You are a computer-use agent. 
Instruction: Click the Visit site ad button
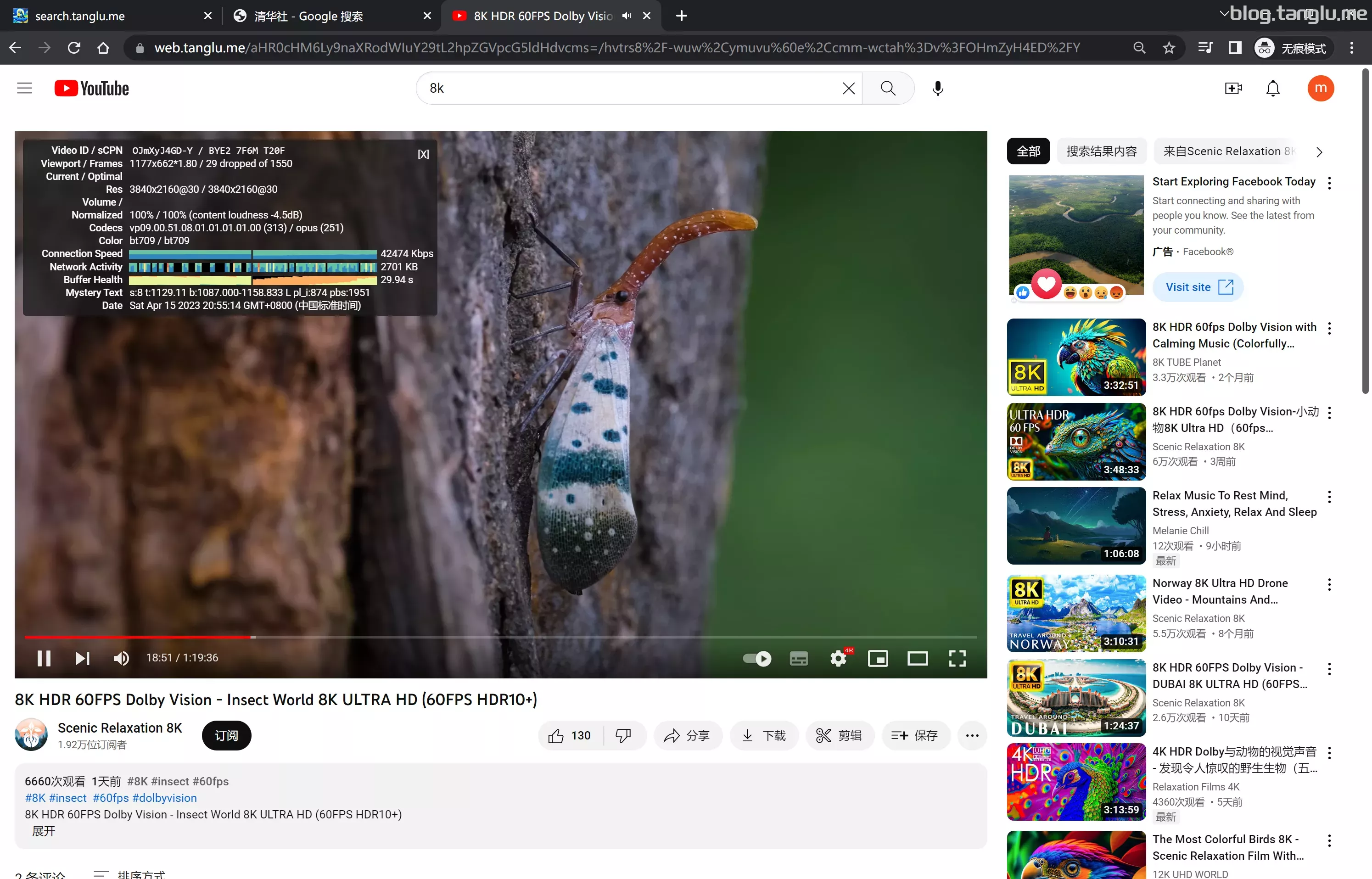[x=1198, y=287]
